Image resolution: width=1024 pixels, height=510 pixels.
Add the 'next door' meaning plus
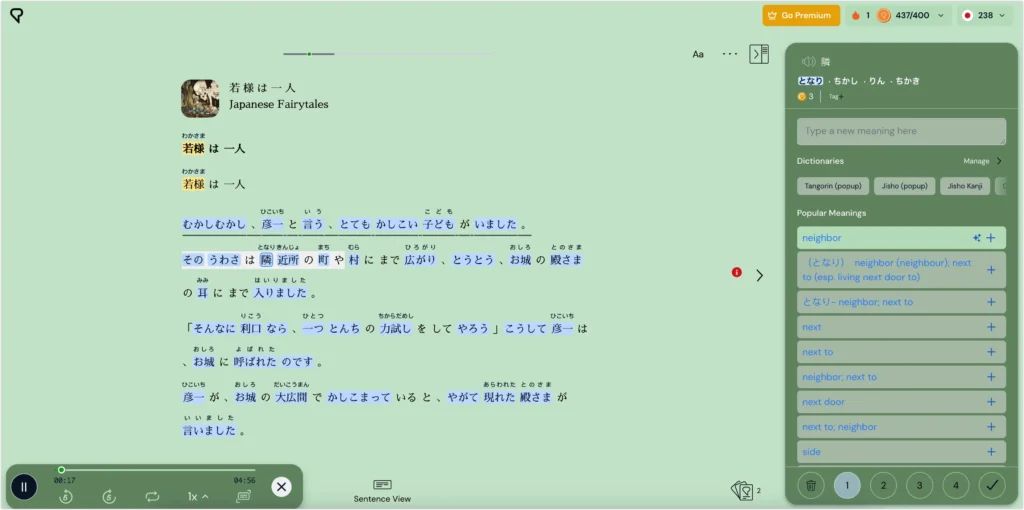point(991,402)
